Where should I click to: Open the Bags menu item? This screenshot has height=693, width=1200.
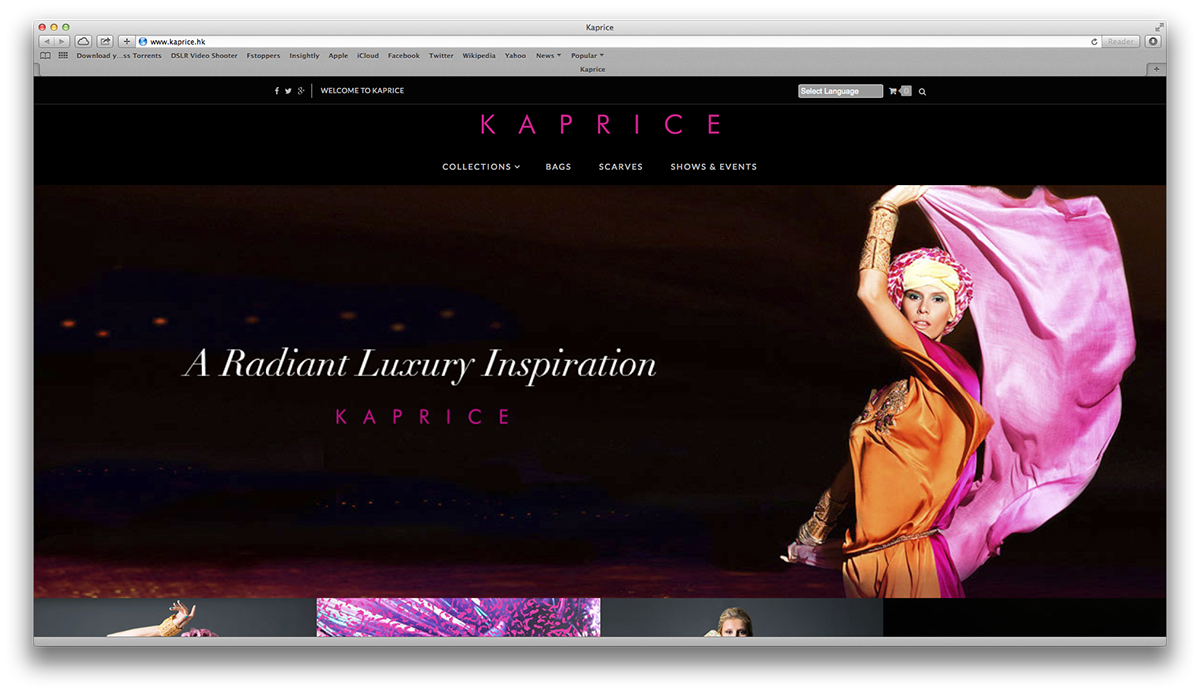(558, 167)
